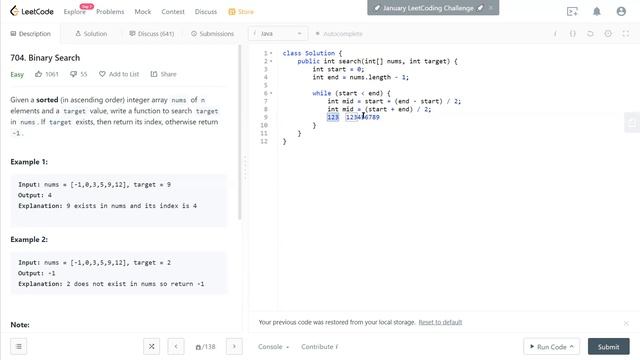640x360 pixels.
Task: Click the code format braces icon
Action: (573, 34)
